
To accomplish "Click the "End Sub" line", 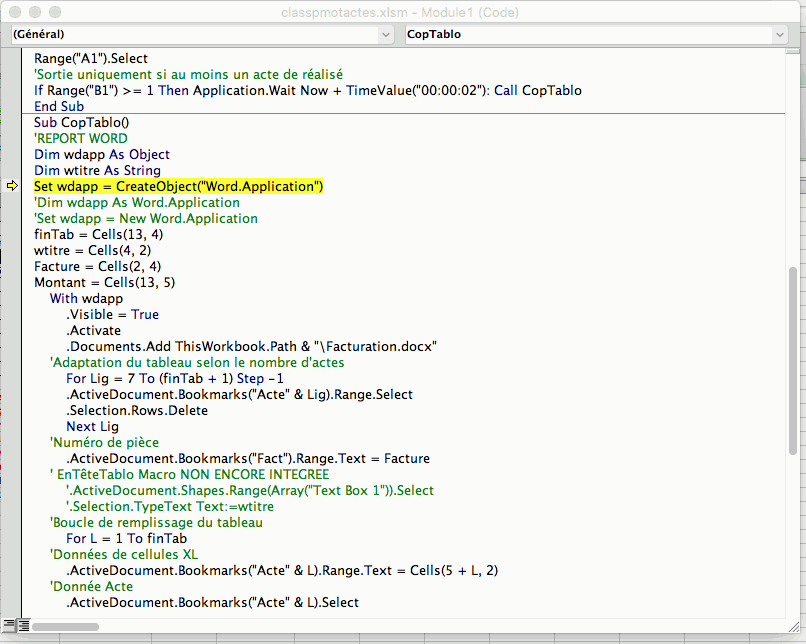I will [59, 107].
